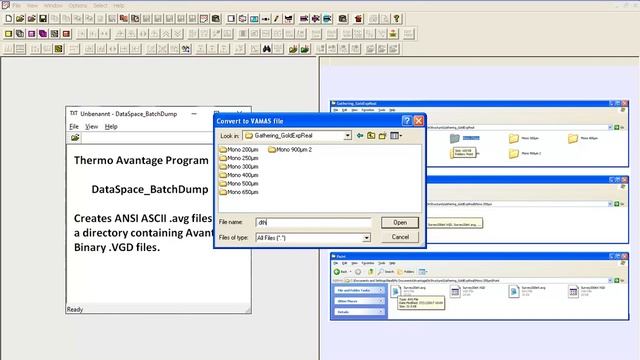Screen dimensions: 640x360
Task: Click the File name input field
Action: point(313,222)
